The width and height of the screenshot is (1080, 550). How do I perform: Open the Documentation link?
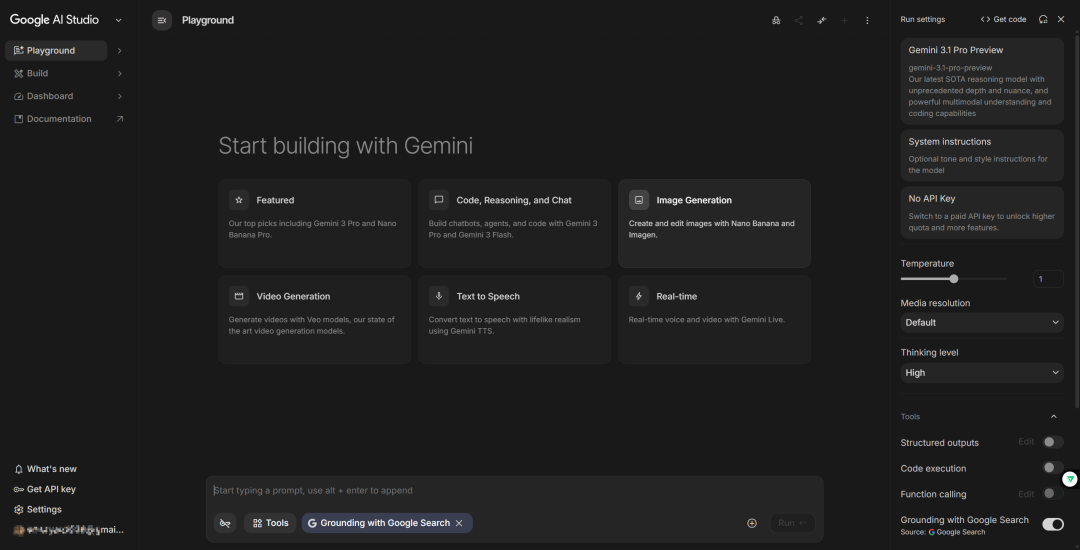point(59,119)
